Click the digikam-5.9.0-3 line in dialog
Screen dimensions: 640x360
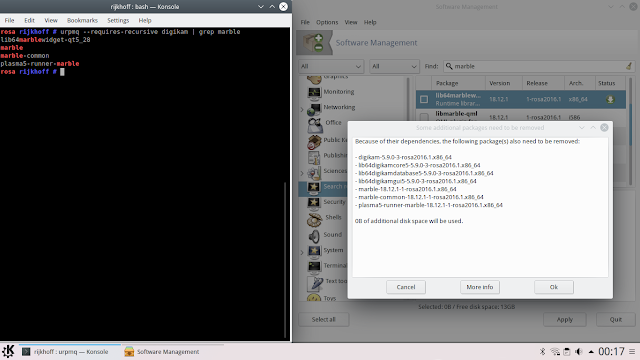point(403,157)
